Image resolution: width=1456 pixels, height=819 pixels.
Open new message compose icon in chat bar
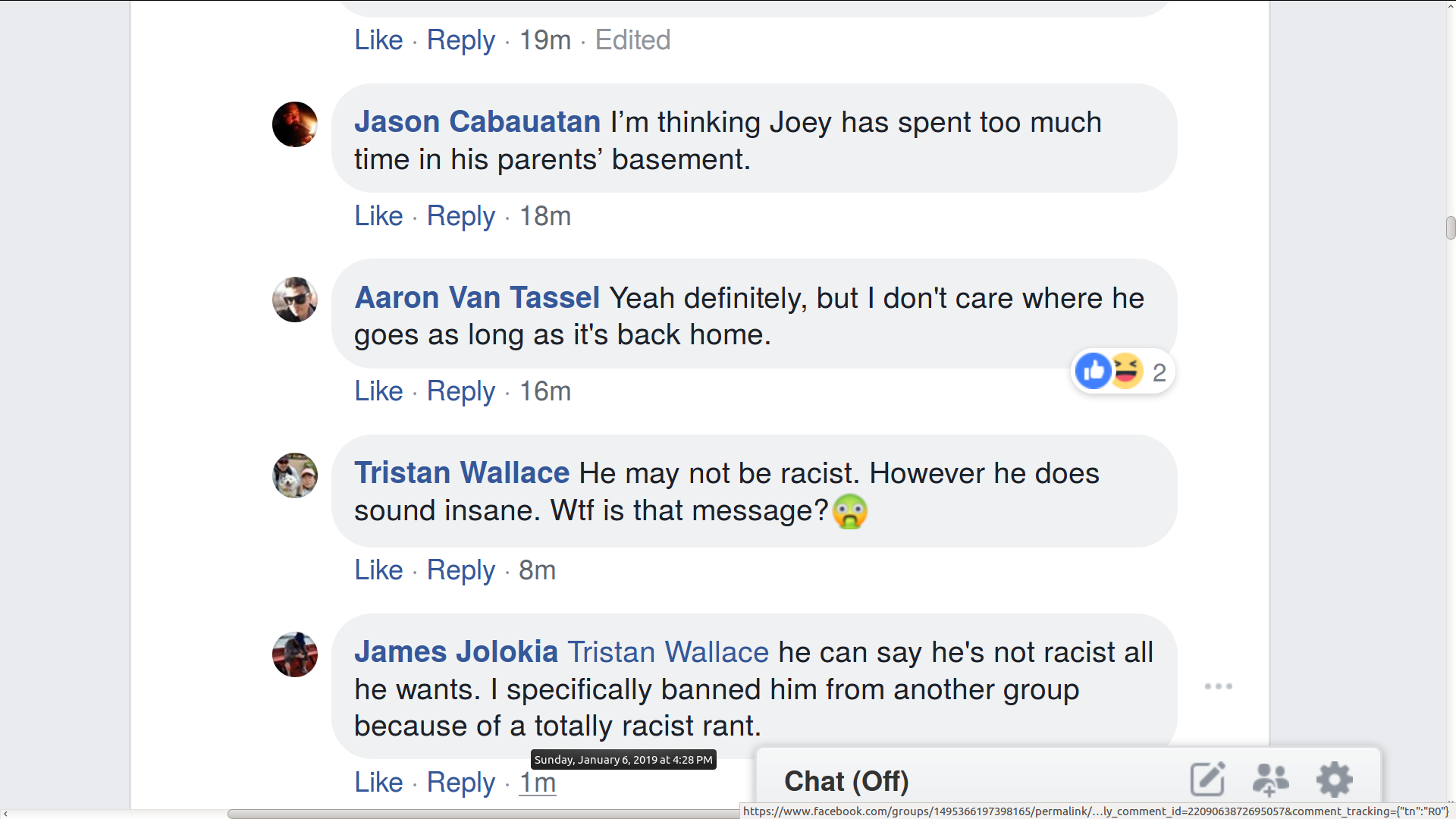point(1207,779)
